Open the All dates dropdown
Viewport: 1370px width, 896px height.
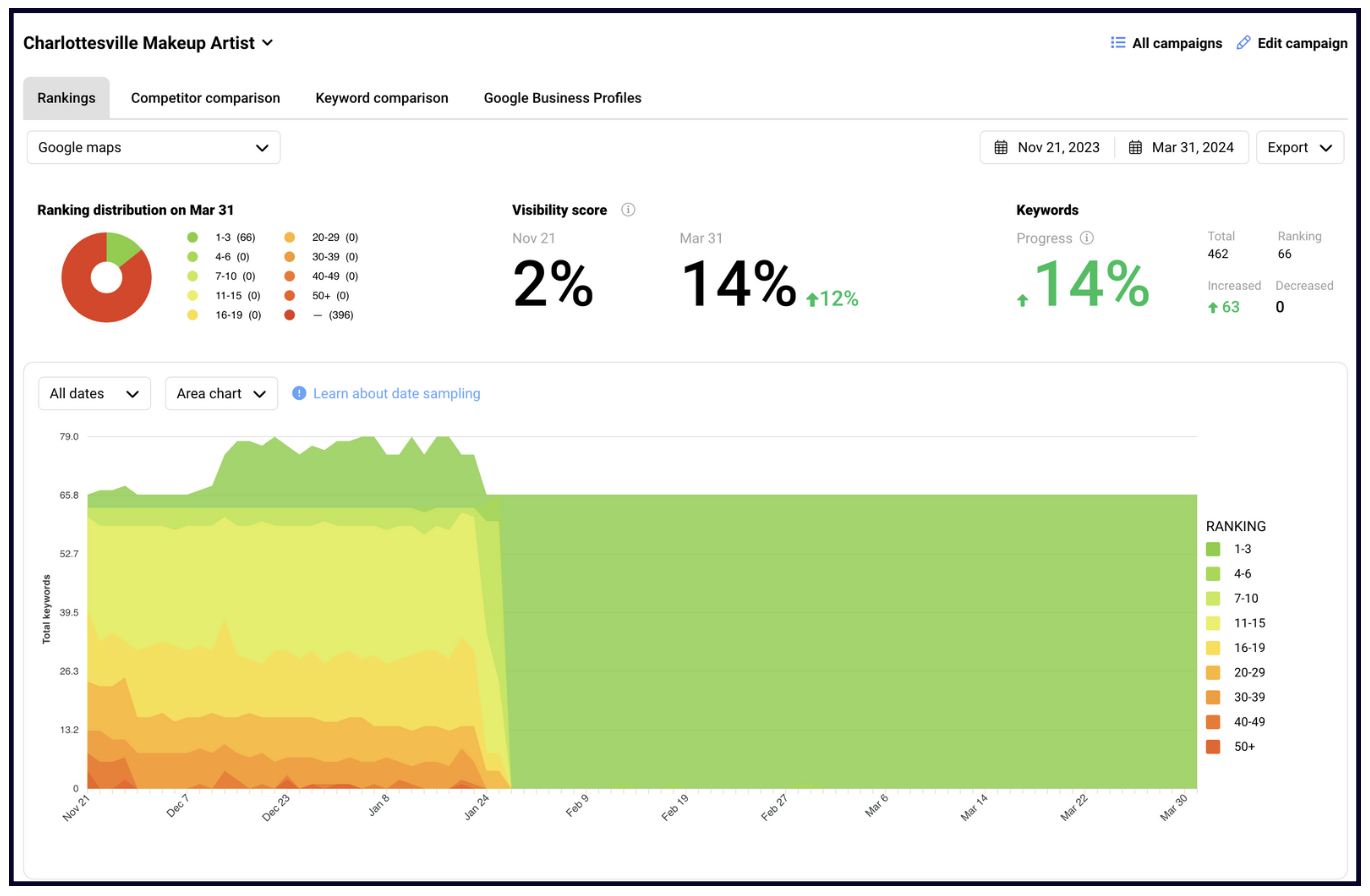94,394
